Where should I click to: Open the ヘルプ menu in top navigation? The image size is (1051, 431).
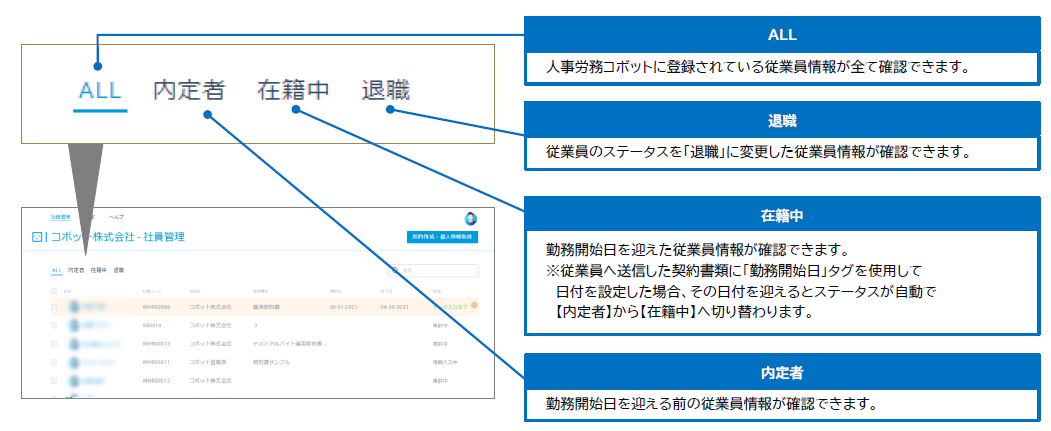(x=116, y=217)
